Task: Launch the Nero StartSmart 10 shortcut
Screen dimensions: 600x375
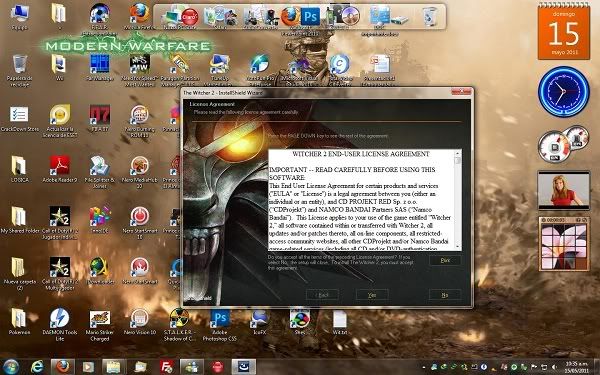Action: [x=140, y=223]
